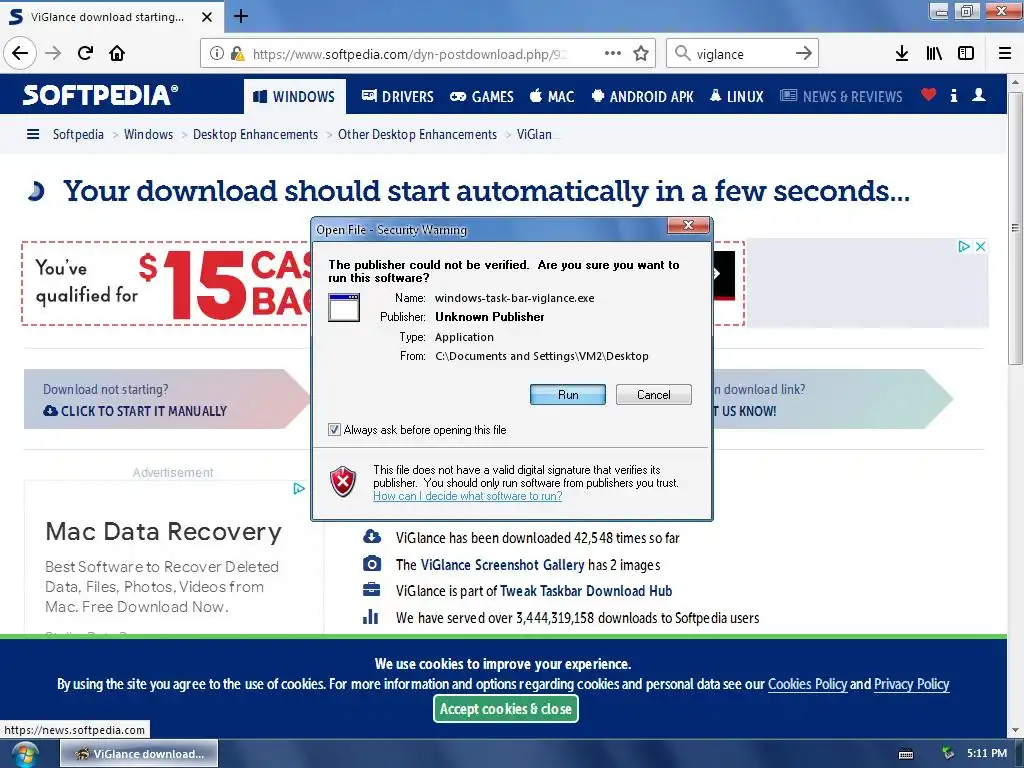Open the Linux category
The height and width of the screenshot is (768, 1024).
[x=736, y=97]
